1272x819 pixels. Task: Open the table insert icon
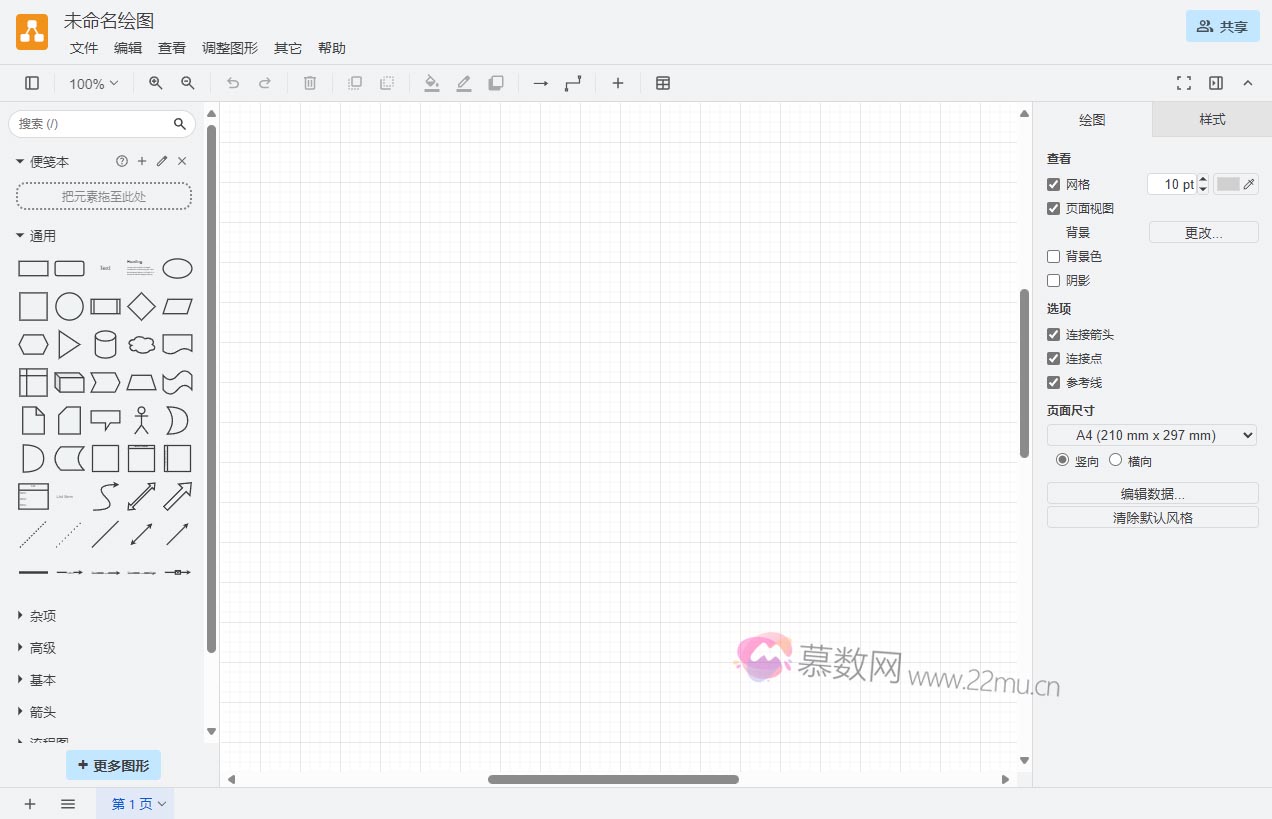(663, 83)
